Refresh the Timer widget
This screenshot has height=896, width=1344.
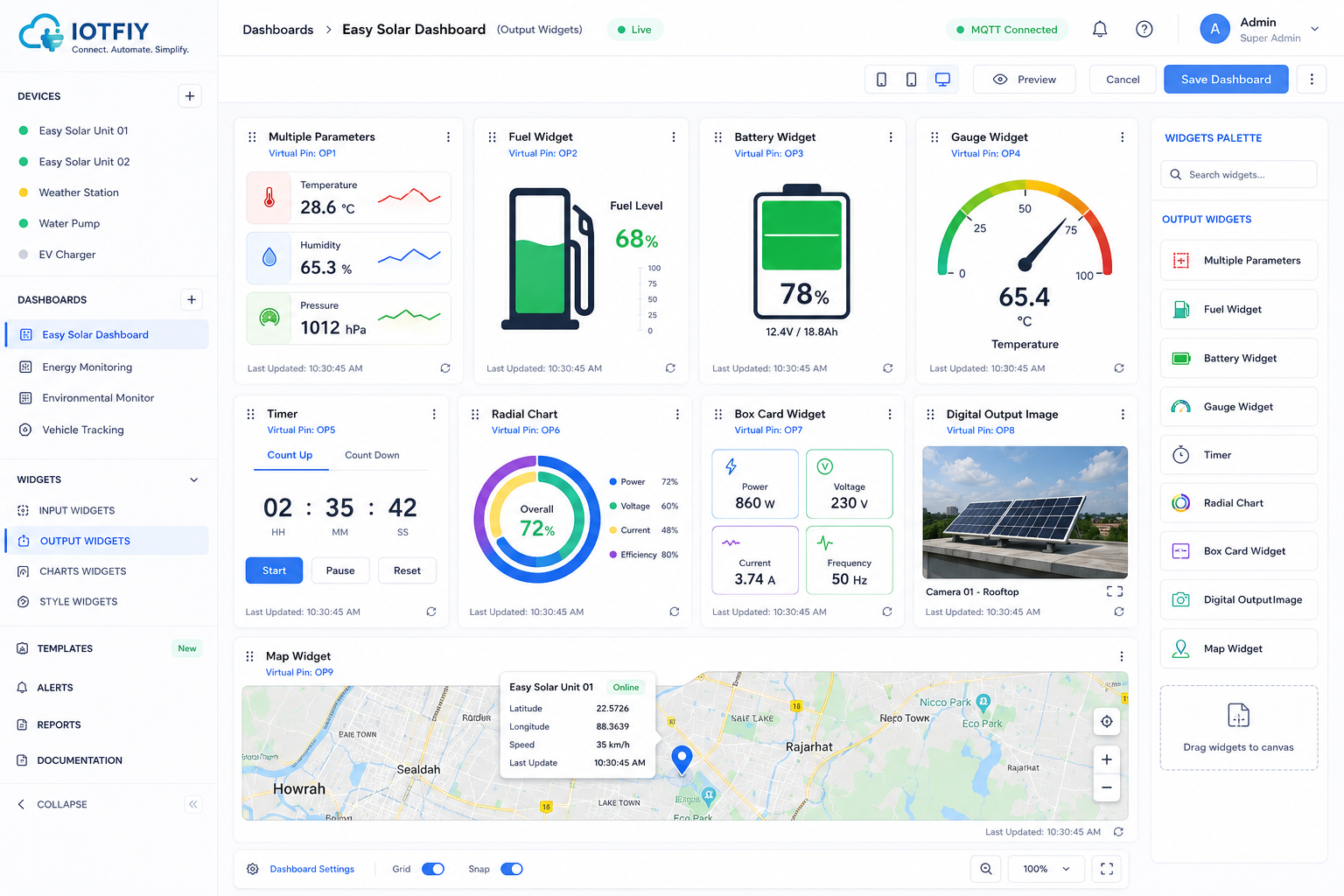[431, 612]
